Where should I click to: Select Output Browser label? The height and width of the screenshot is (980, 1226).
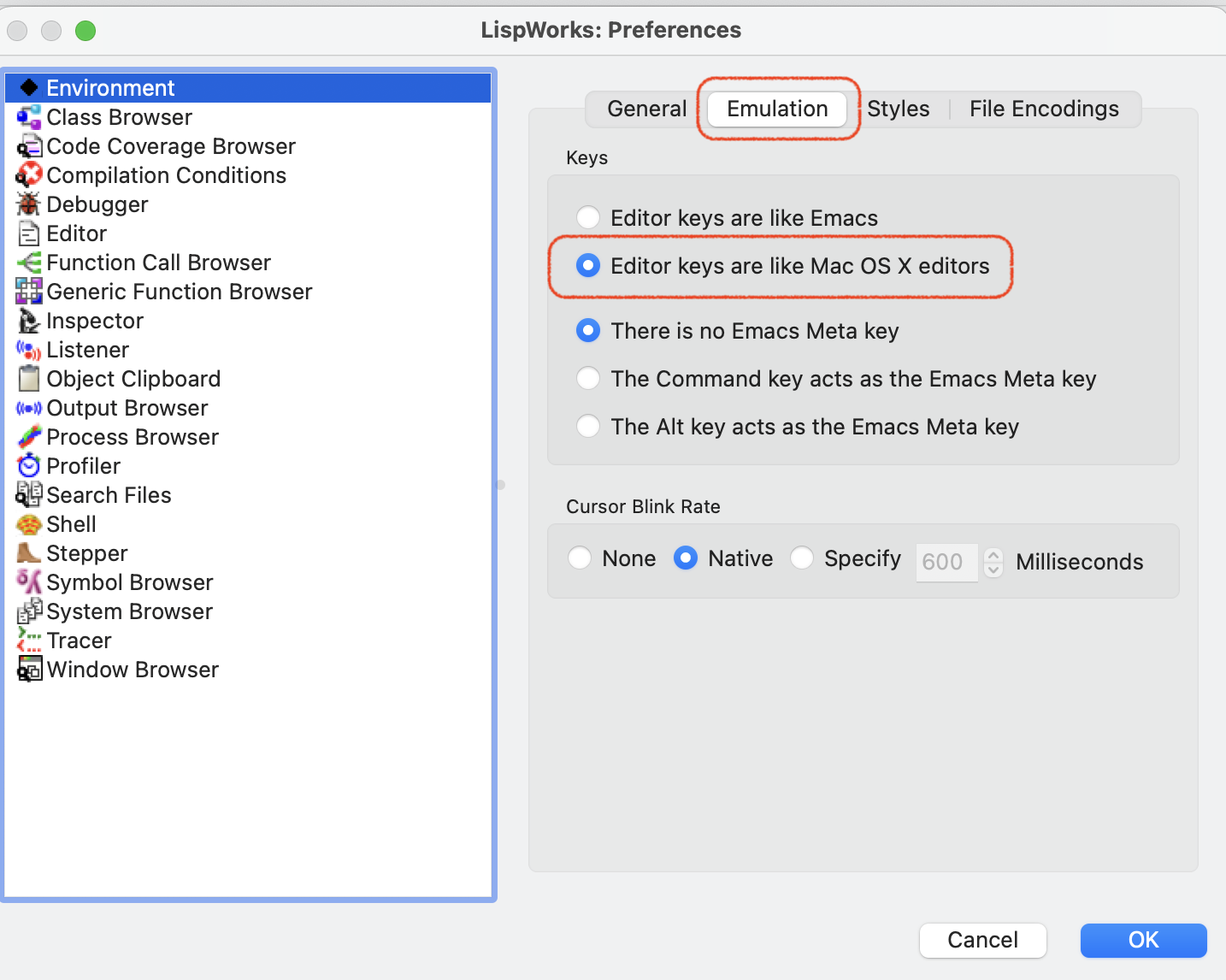[127, 408]
